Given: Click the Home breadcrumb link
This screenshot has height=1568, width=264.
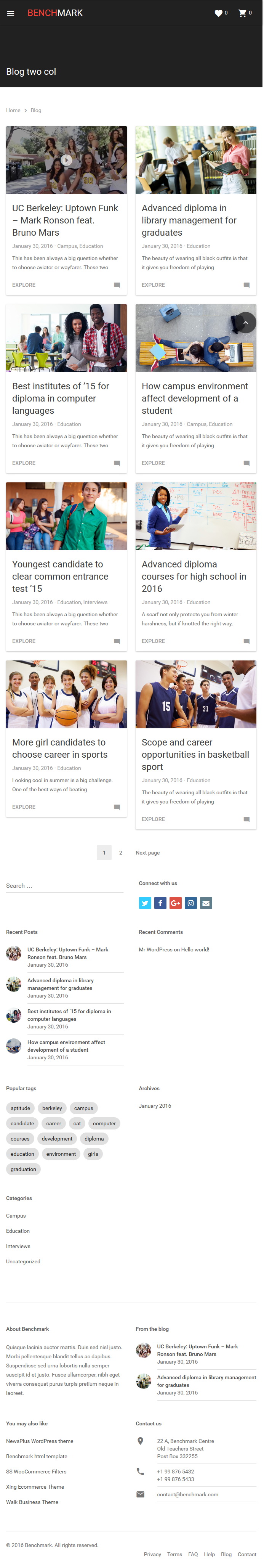Looking at the screenshot, I should (13, 110).
